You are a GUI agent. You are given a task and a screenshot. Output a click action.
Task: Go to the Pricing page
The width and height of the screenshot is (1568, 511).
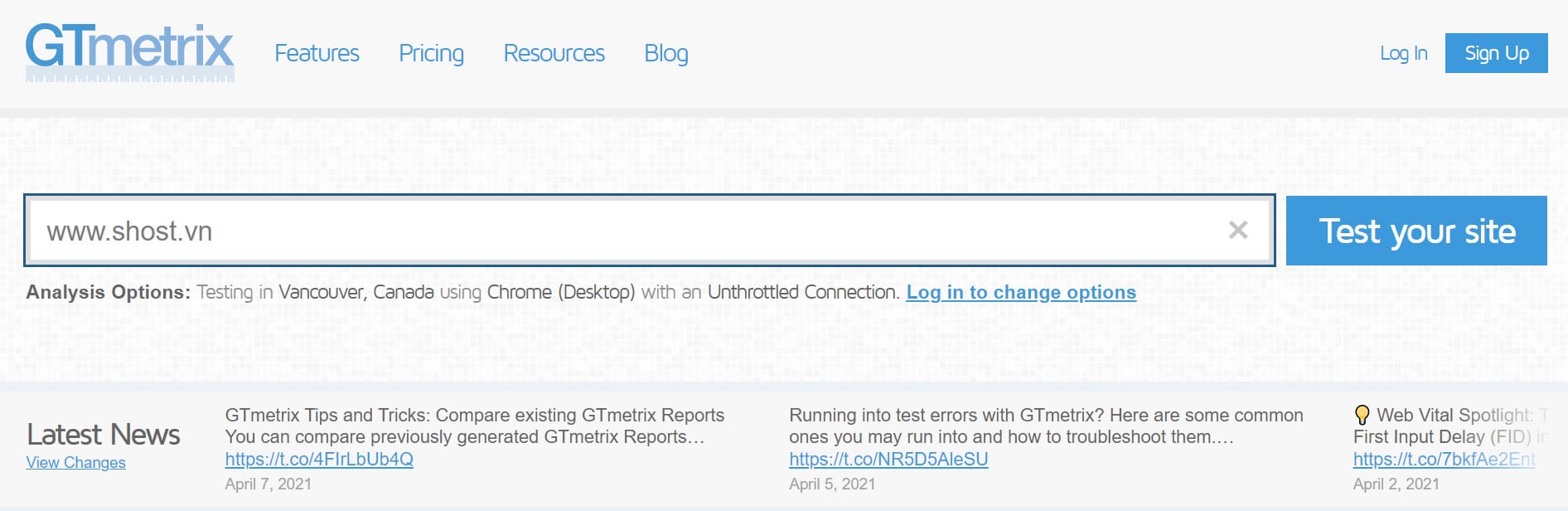tap(431, 53)
